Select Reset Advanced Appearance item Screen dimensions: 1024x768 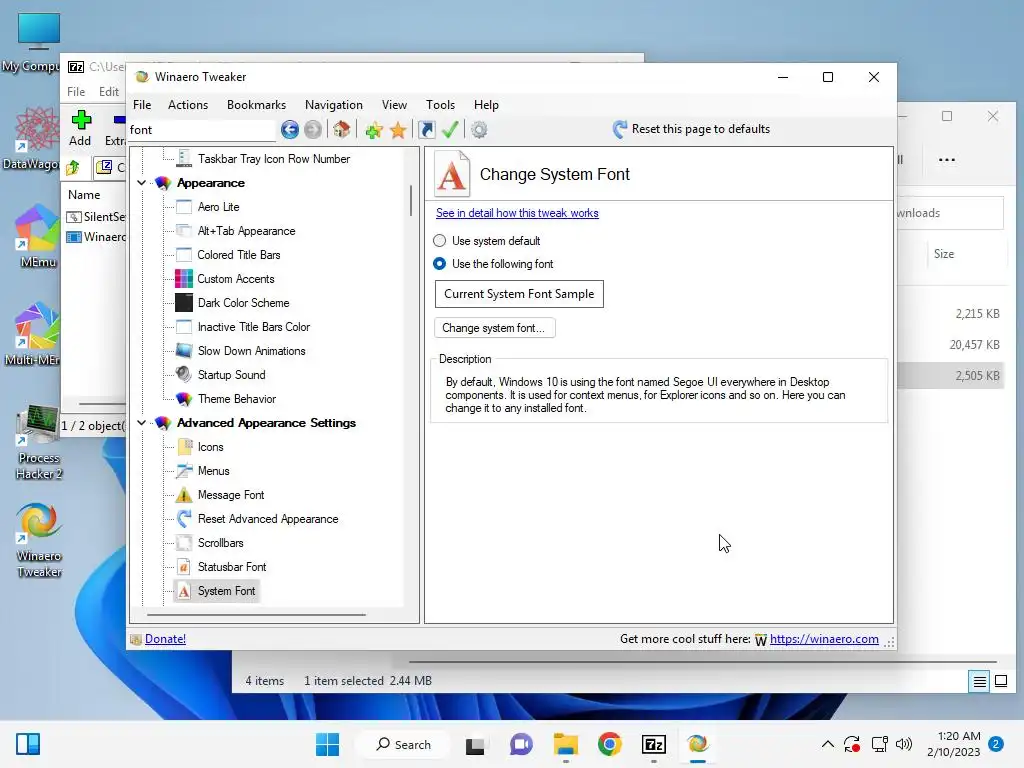point(268,519)
